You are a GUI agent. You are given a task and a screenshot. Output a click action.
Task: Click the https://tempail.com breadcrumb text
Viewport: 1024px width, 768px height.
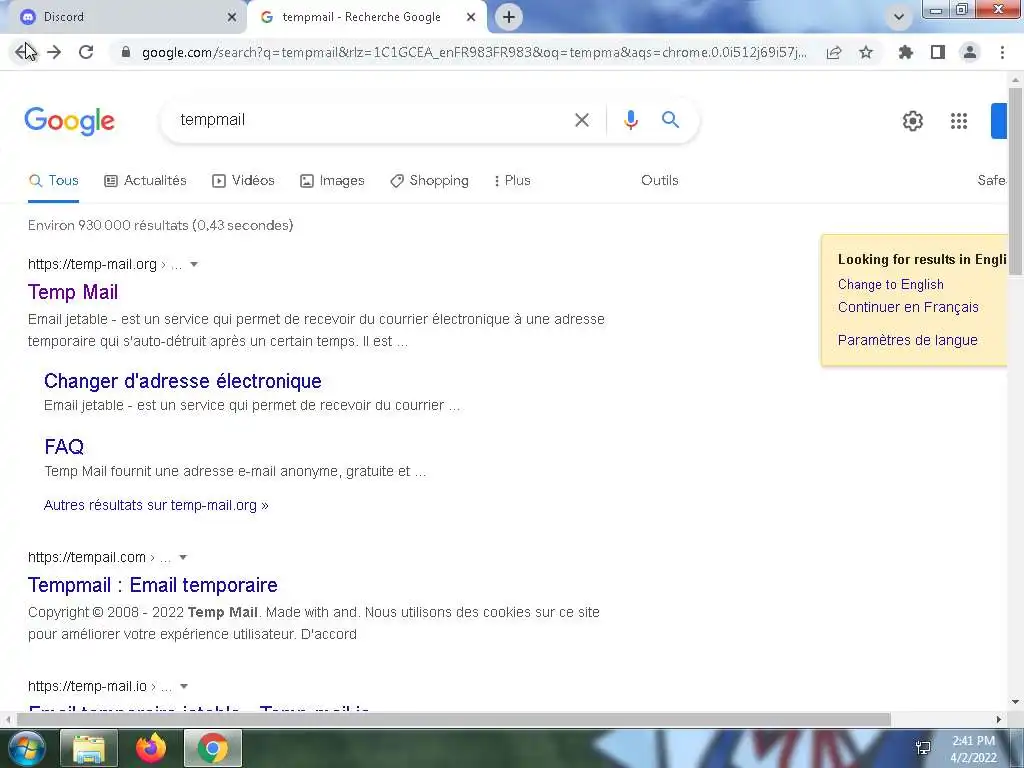(87, 557)
